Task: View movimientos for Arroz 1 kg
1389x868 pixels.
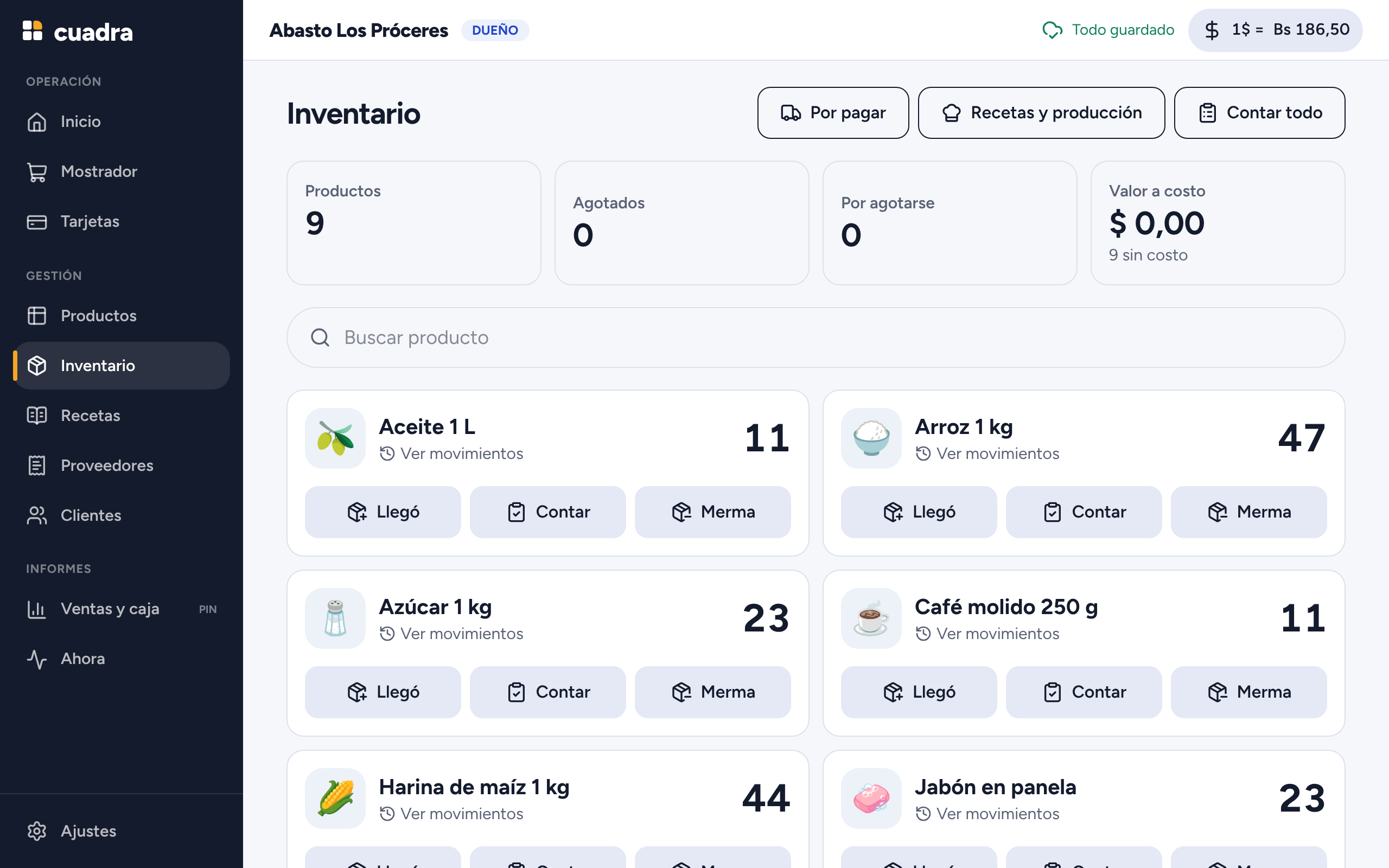Action: (988, 454)
